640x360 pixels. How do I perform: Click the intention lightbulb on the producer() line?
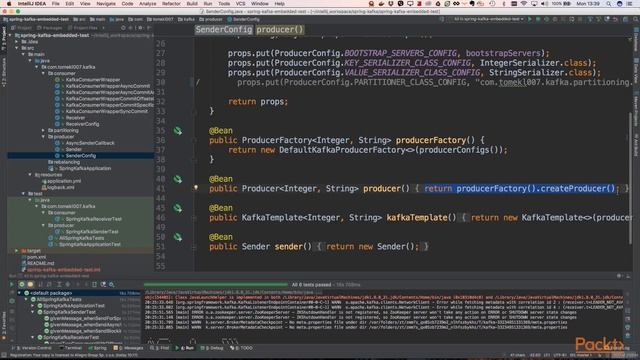196,188
